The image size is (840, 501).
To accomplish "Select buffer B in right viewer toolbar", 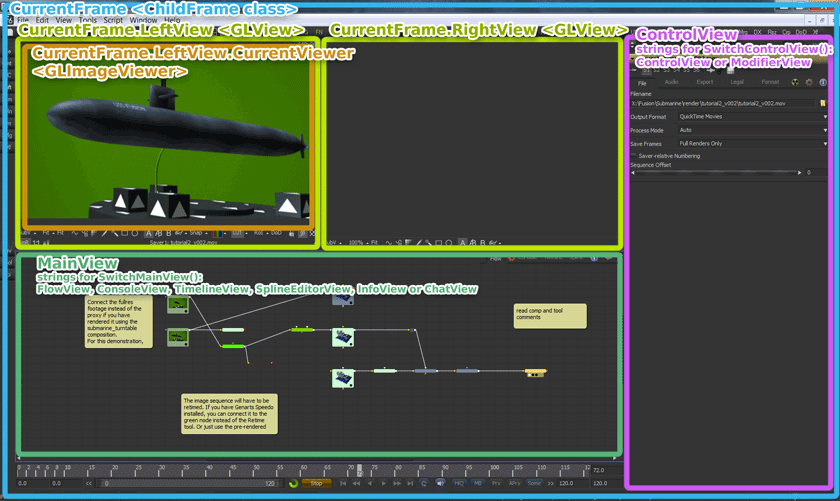I will pyautogui.click(x=483, y=243).
